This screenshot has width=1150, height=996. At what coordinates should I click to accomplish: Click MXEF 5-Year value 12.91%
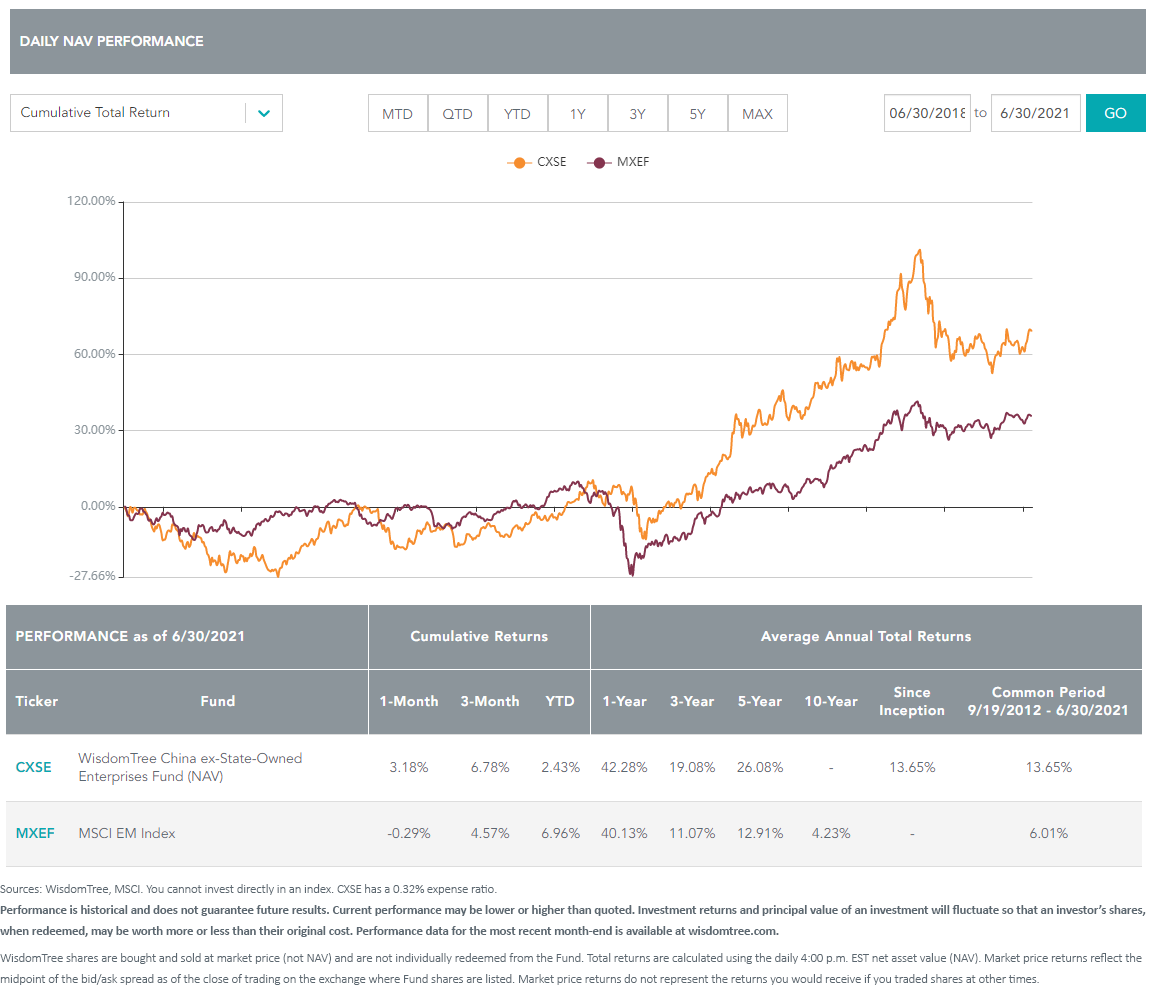pos(760,833)
